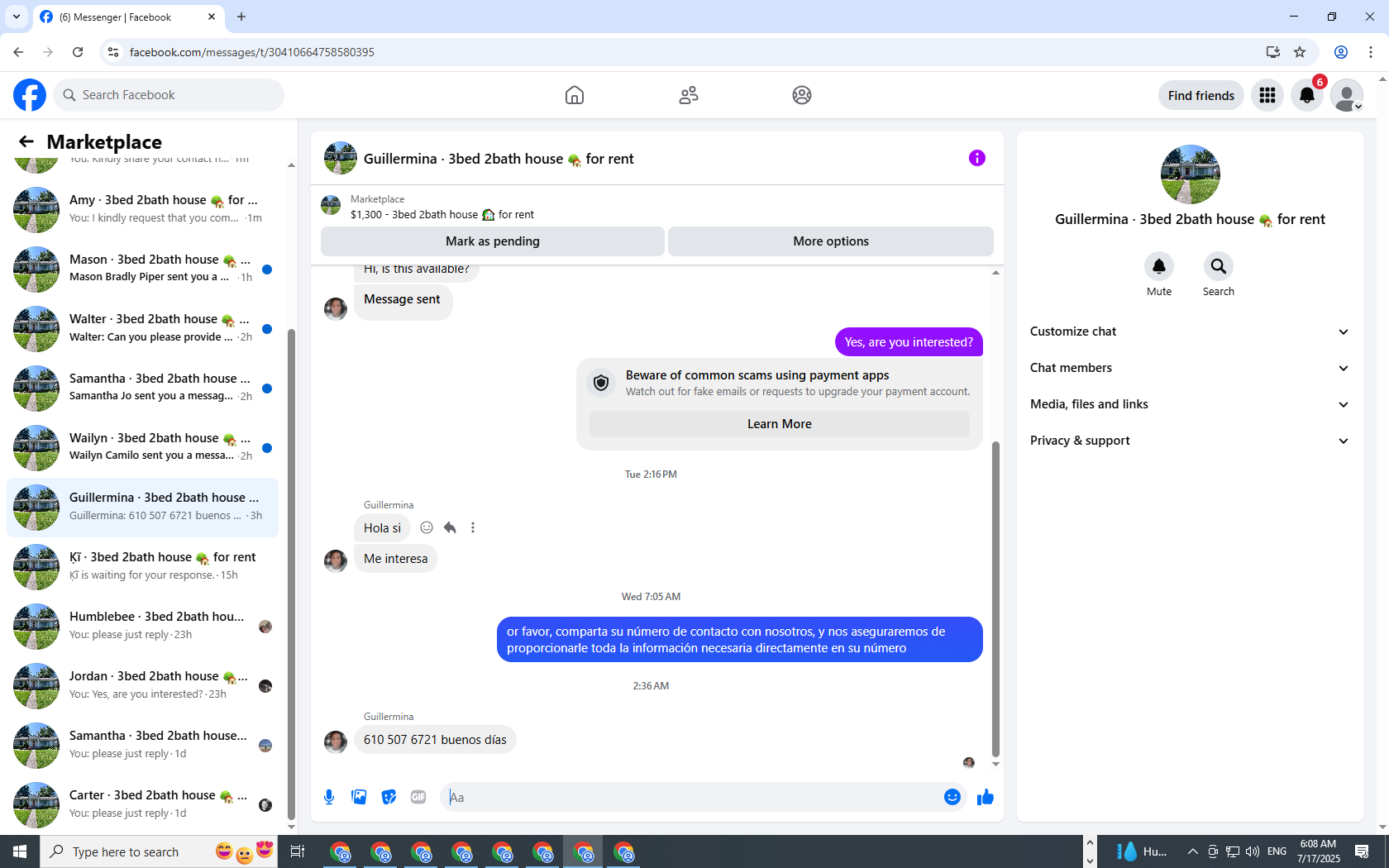The height and width of the screenshot is (868, 1389).
Task: Send a thumbs-up like
Action: (x=986, y=797)
